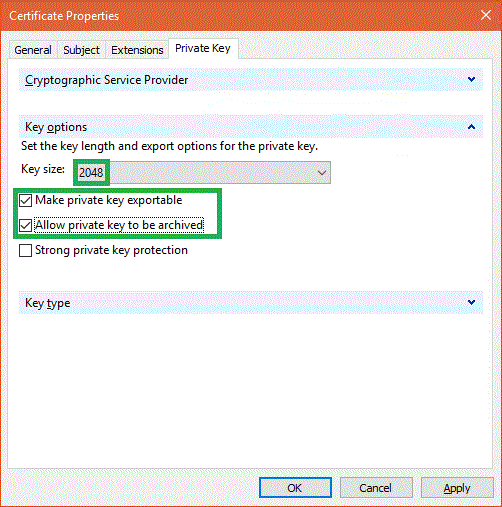Click the Cryptographic Service Provider section header
The height and width of the screenshot is (507, 502).
tap(251, 80)
